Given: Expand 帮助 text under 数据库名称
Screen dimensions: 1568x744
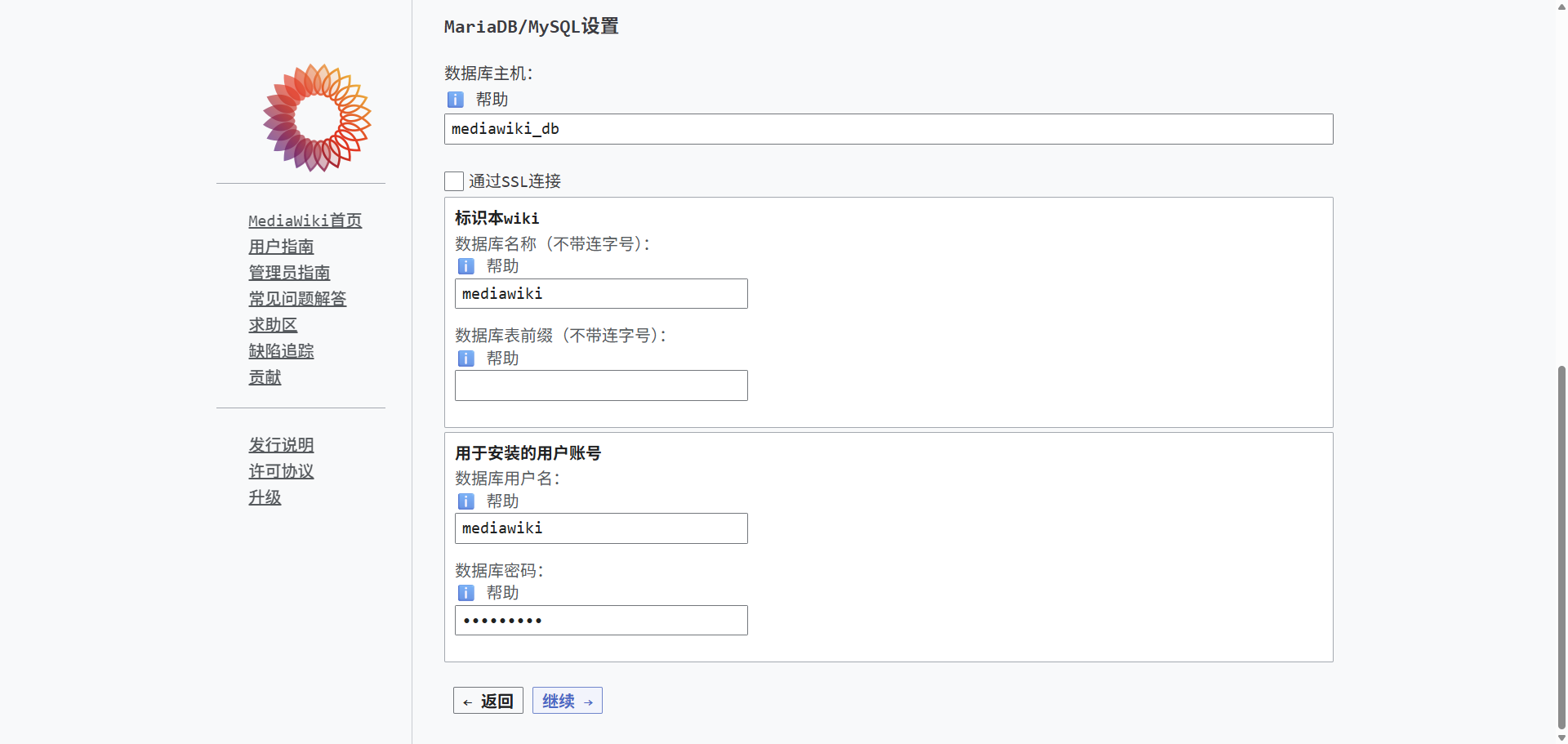Looking at the screenshot, I should pos(502,266).
